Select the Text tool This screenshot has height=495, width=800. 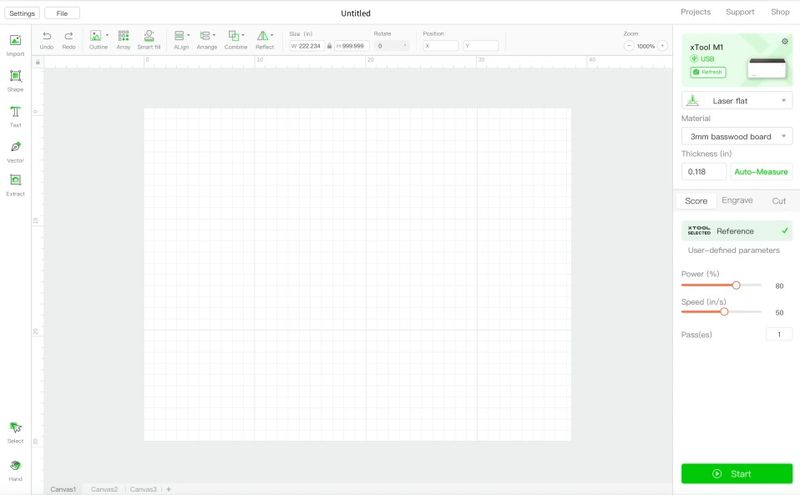point(15,113)
